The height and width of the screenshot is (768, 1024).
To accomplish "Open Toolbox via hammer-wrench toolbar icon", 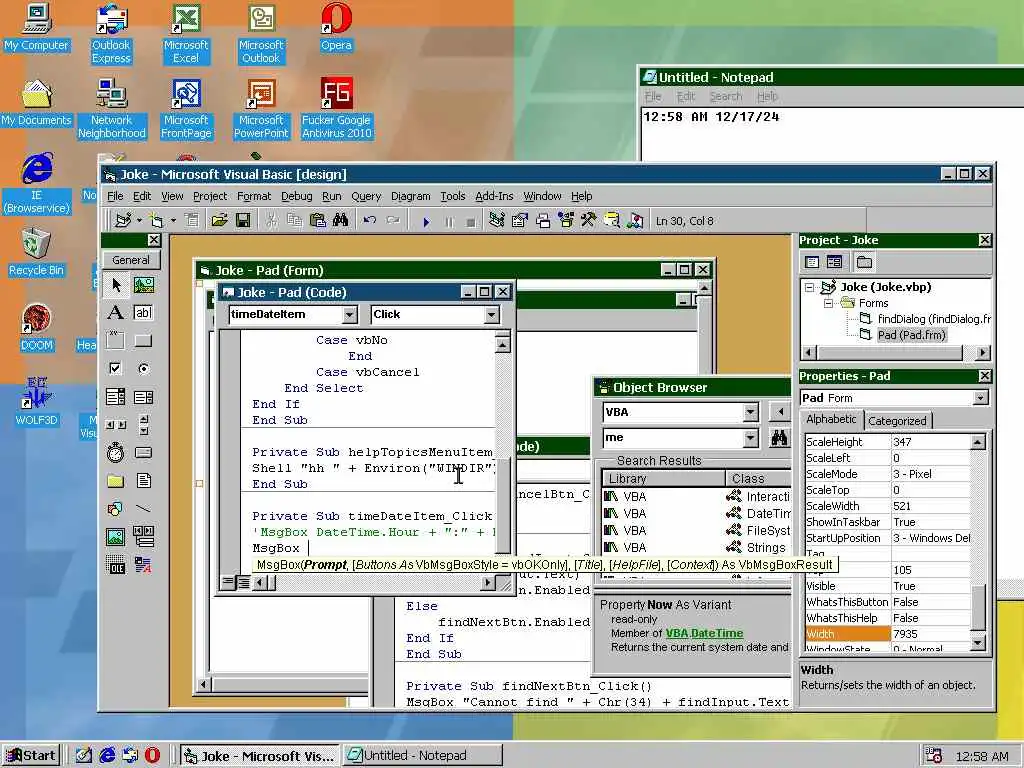I will pyautogui.click(x=588, y=221).
